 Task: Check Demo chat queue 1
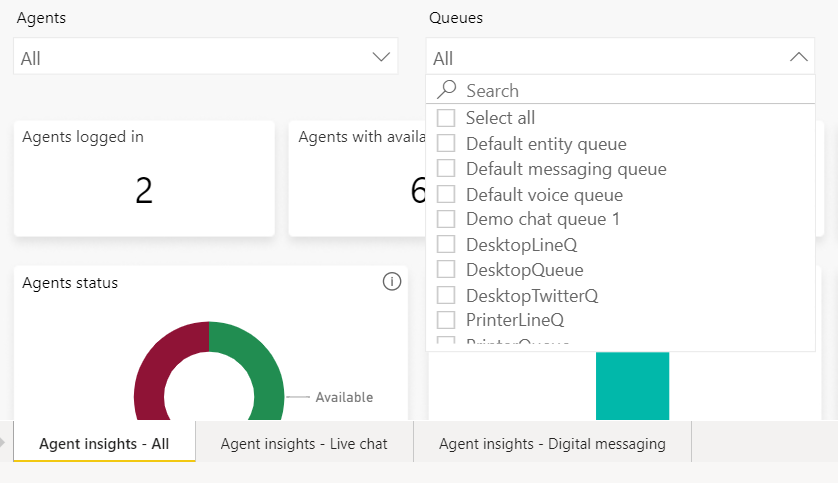tap(446, 219)
